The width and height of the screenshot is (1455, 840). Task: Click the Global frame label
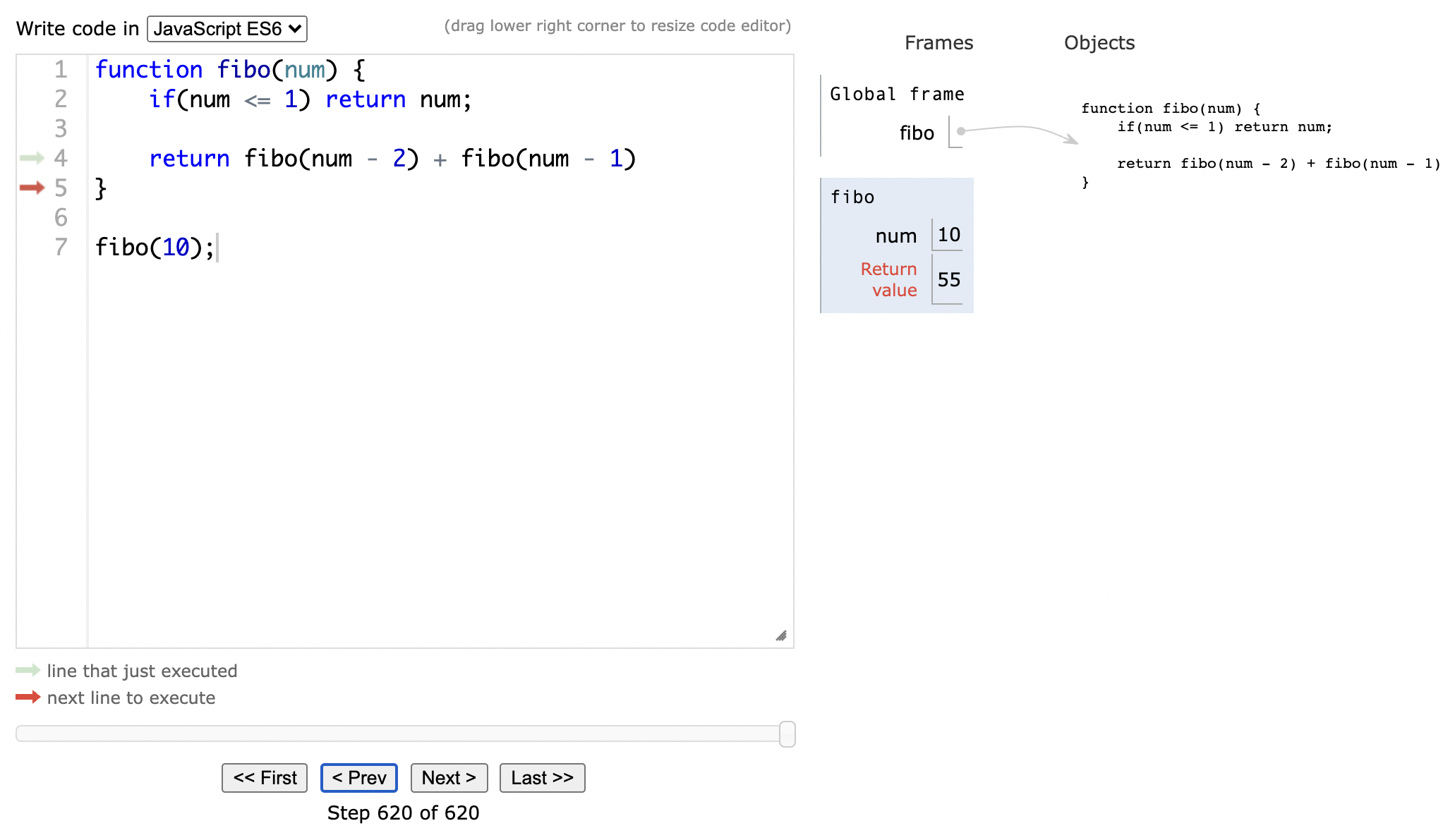(x=896, y=95)
